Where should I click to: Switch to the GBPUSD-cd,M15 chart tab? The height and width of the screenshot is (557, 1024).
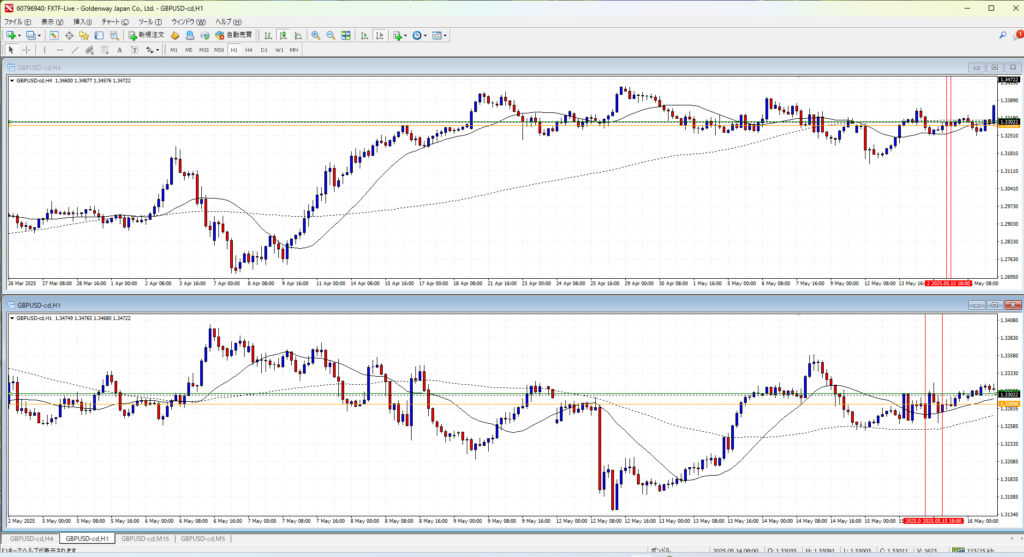144,539
